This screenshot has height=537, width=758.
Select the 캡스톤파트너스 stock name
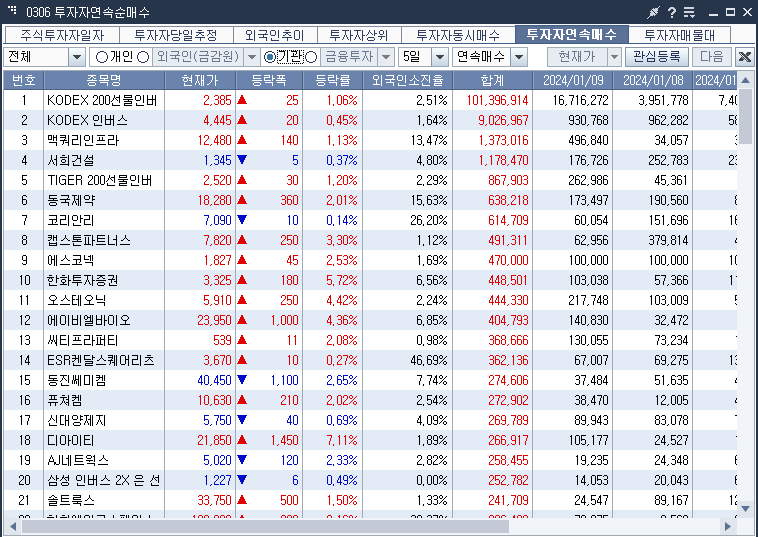click(x=89, y=240)
